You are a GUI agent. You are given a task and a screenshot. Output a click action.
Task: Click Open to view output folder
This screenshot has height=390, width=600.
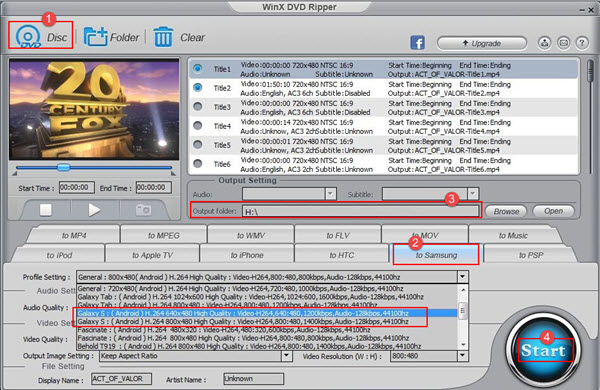click(x=553, y=211)
